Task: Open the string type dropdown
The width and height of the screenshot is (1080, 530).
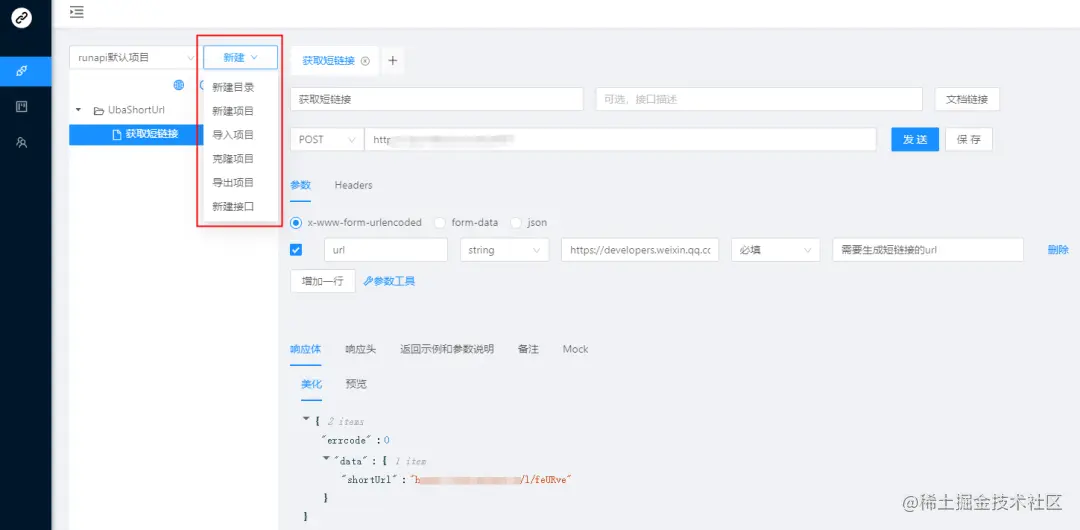Action: [x=504, y=250]
